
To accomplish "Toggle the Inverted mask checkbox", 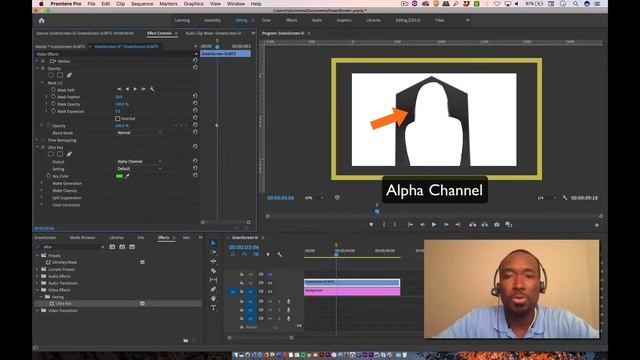I will (118, 118).
